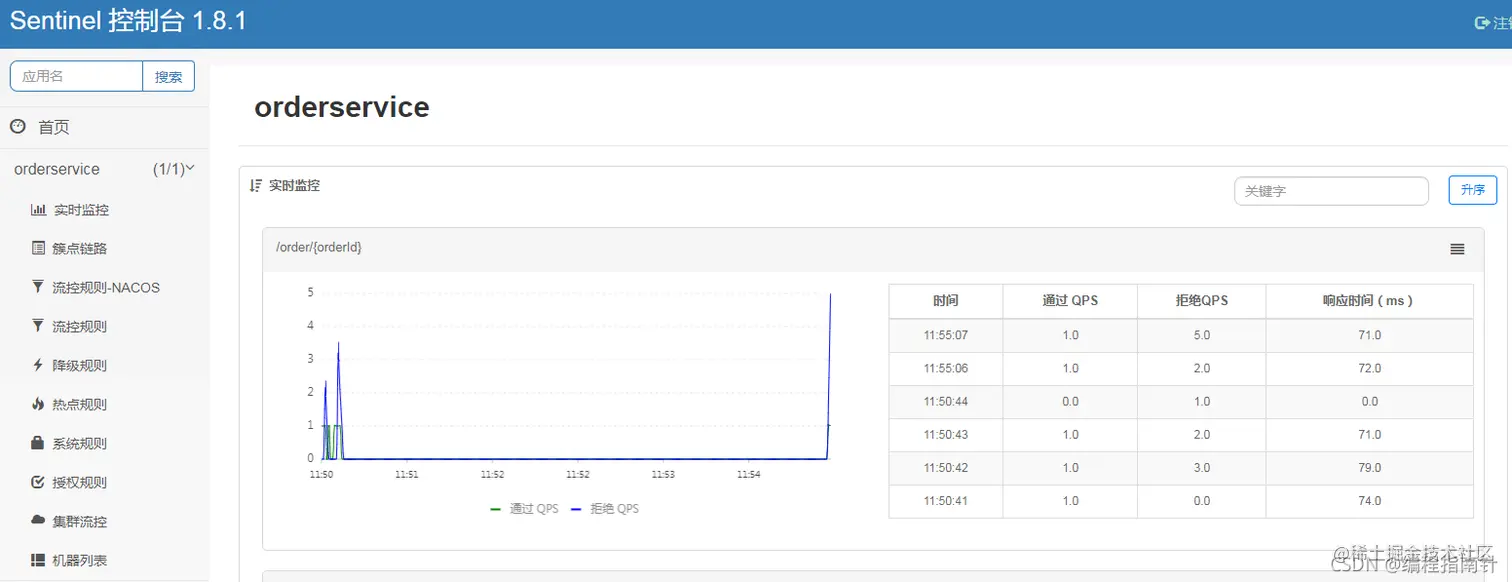Screen dimensions: 1512x582
Task: Open the hamburger menu on /order/{orderId} panel
Action: [x=1457, y=249]
